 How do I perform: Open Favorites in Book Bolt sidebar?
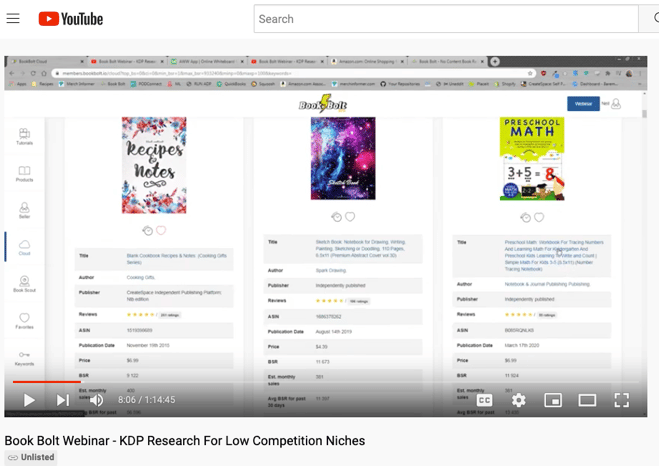coord(24,321)
